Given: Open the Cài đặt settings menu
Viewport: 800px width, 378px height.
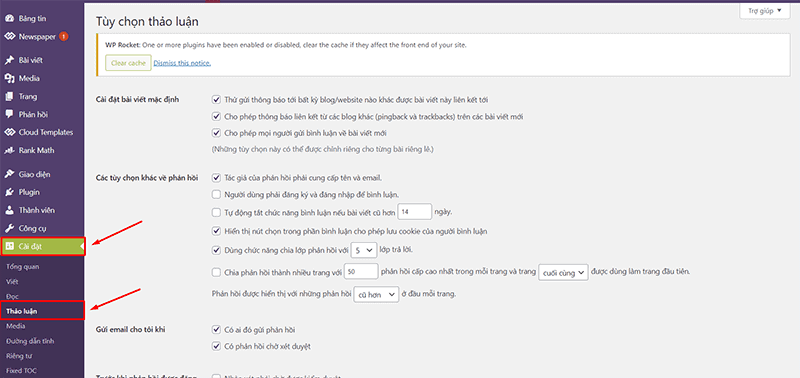Looking at the screenshot, I should (x=42, y=247).
